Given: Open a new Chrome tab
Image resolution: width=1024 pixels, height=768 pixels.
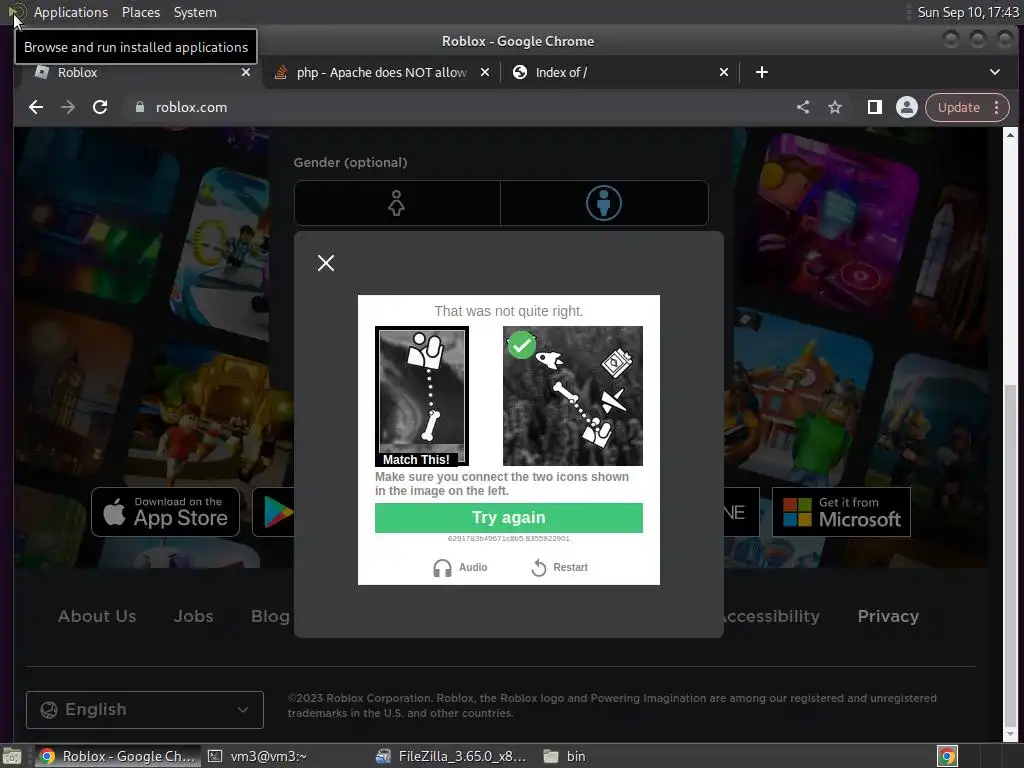Looking at the screenshot, I should point(761,72).
